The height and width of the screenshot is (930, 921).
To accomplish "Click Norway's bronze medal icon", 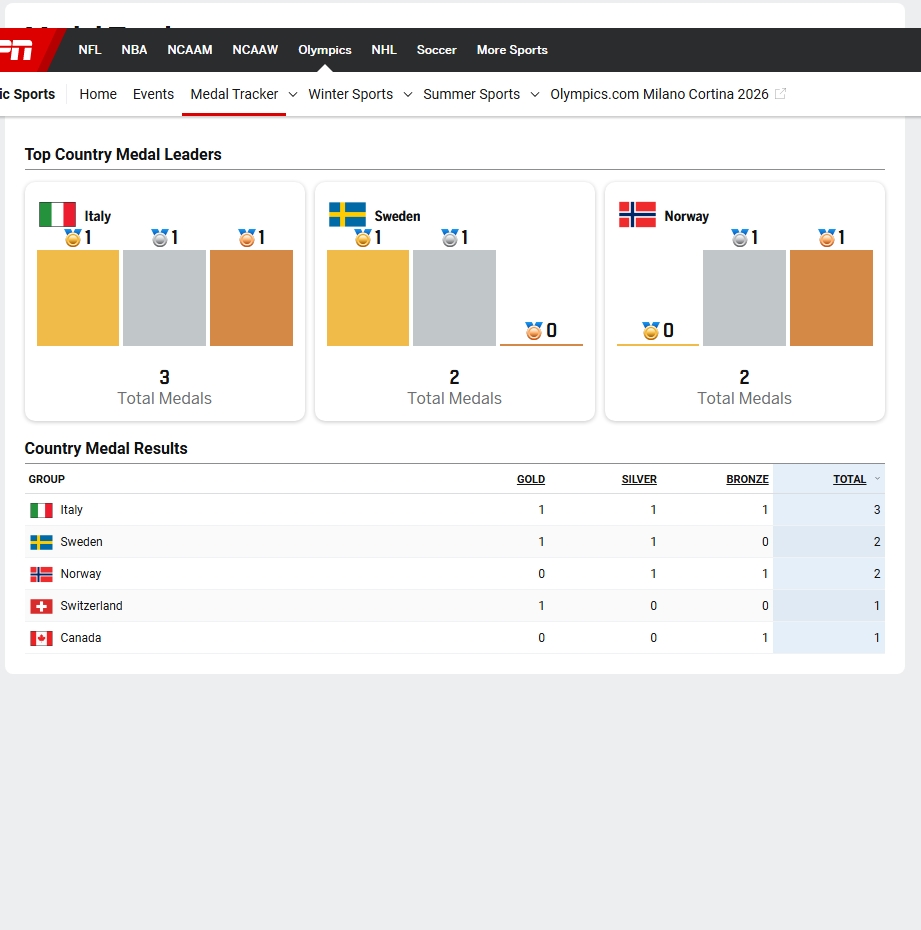I will 826,238.
